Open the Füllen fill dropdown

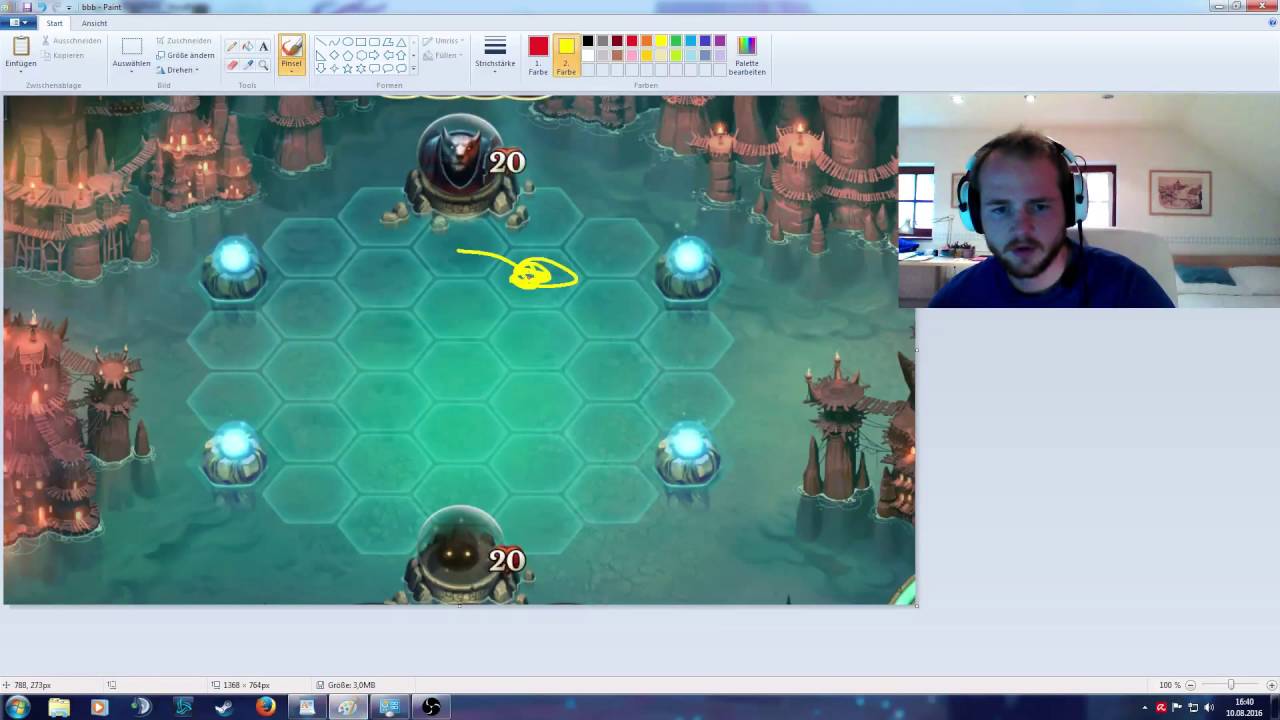pos(441,55)
